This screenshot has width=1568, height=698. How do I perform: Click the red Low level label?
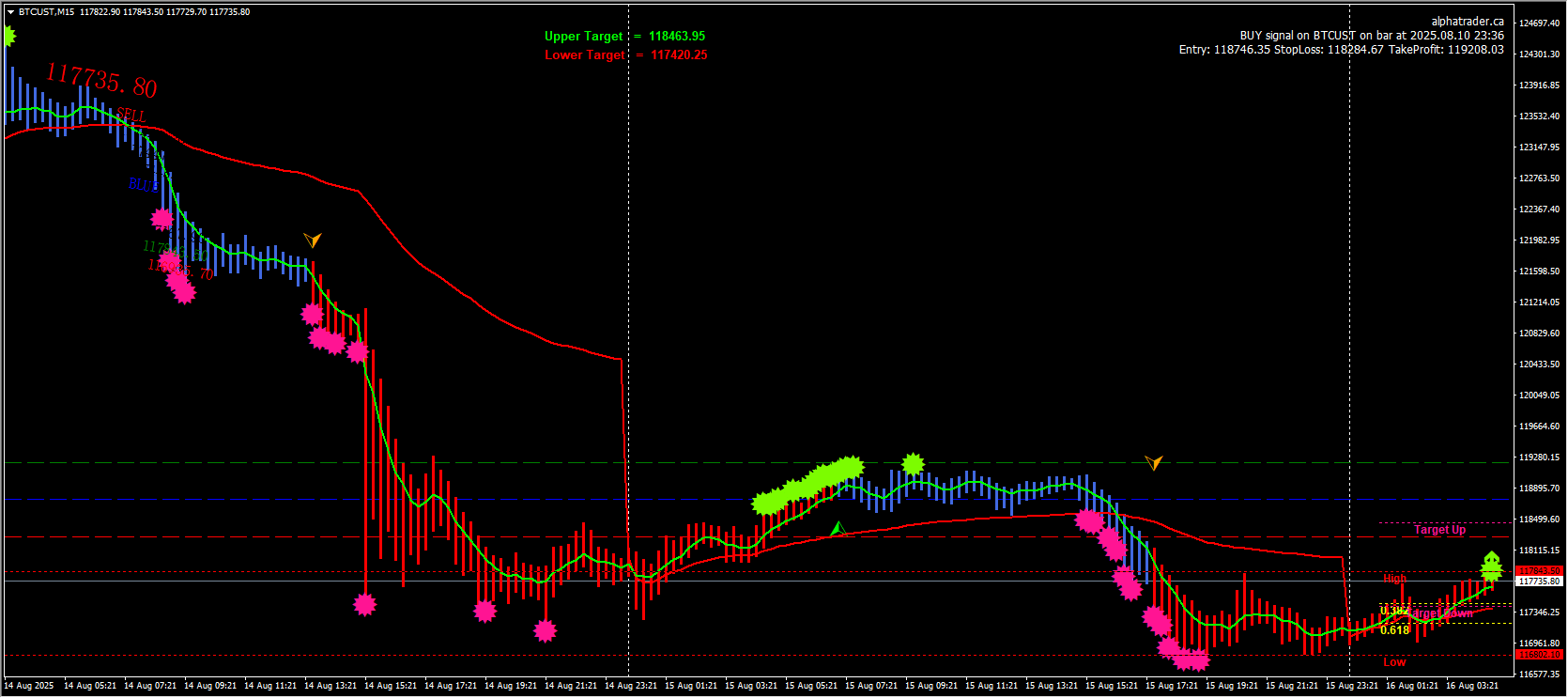1394,662
